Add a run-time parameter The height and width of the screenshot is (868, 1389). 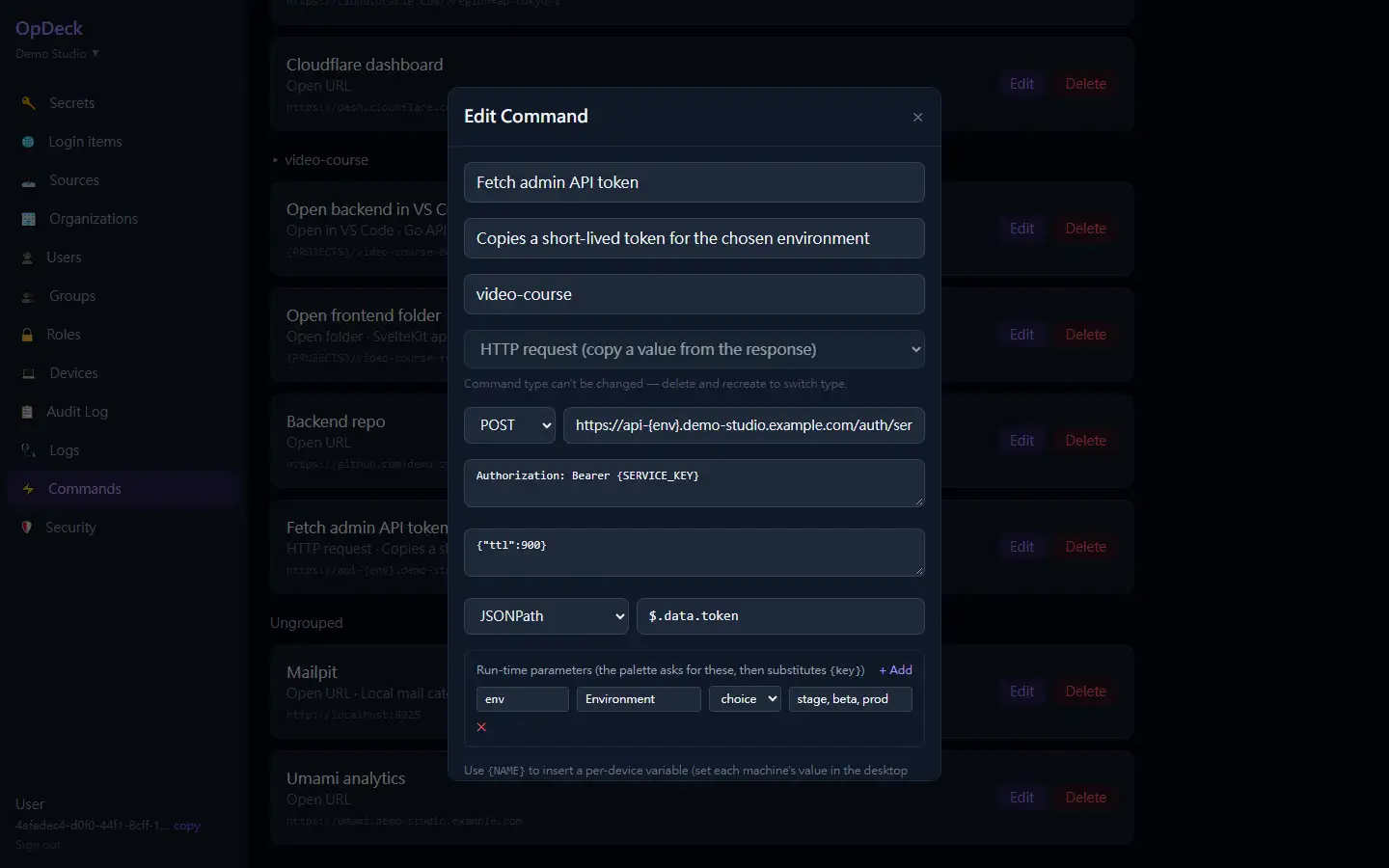(x=895, y=670)
